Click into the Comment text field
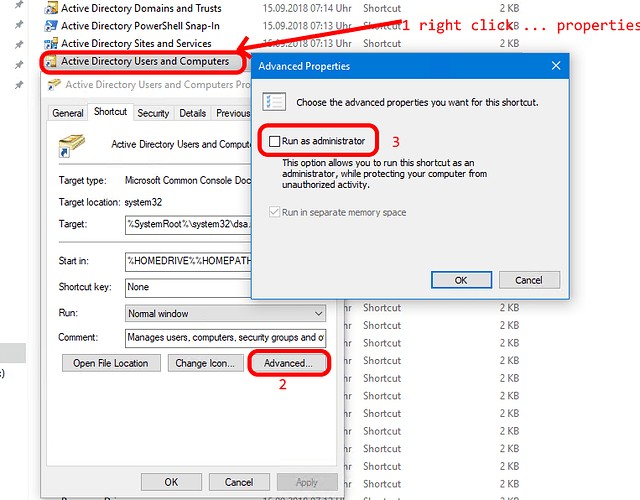This screenshot has height=500, width=640. (225, 338)
